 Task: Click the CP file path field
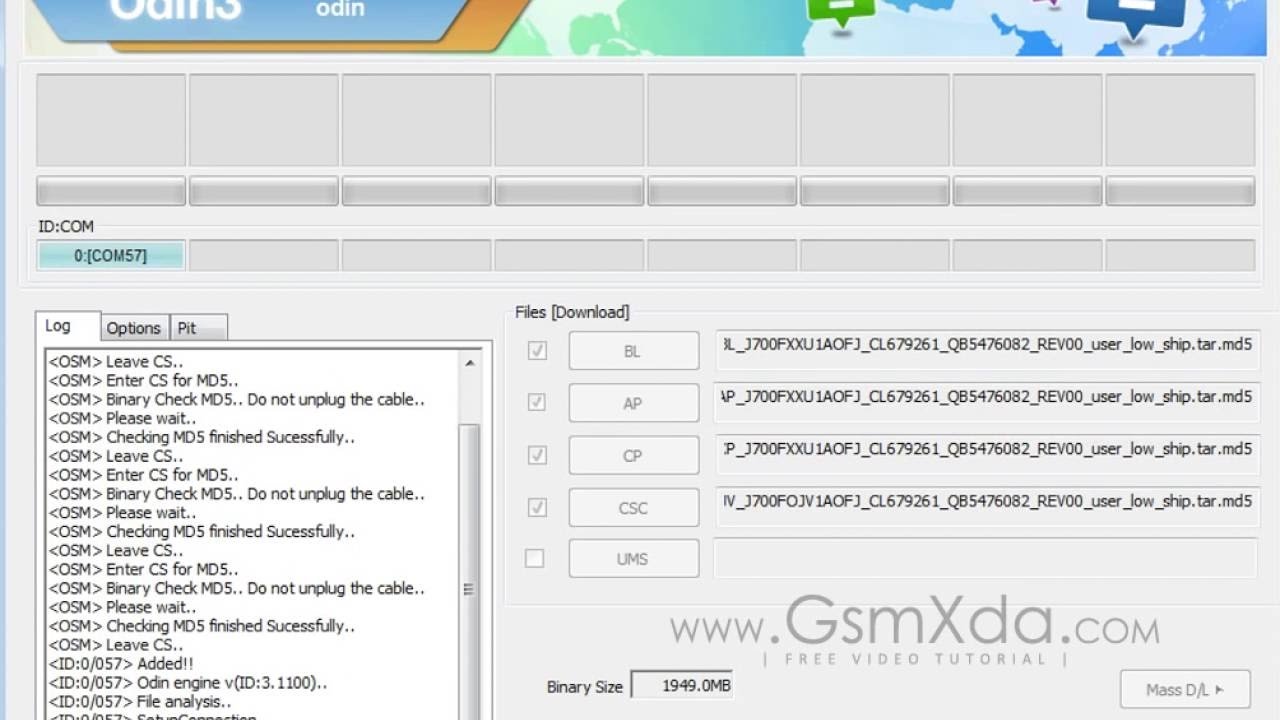987,454
